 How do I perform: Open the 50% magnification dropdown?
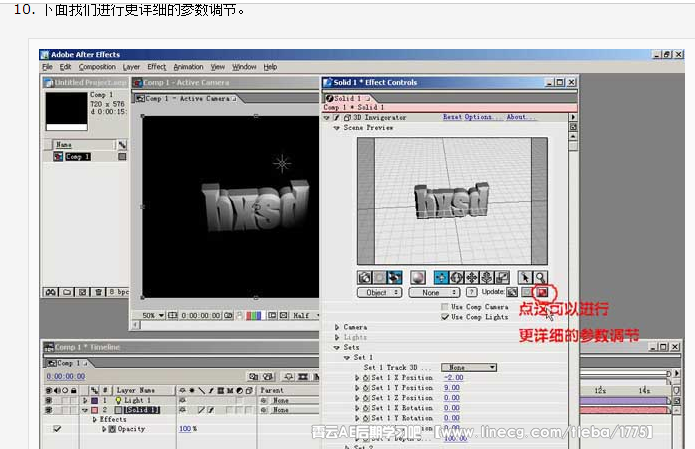(153, 316)
